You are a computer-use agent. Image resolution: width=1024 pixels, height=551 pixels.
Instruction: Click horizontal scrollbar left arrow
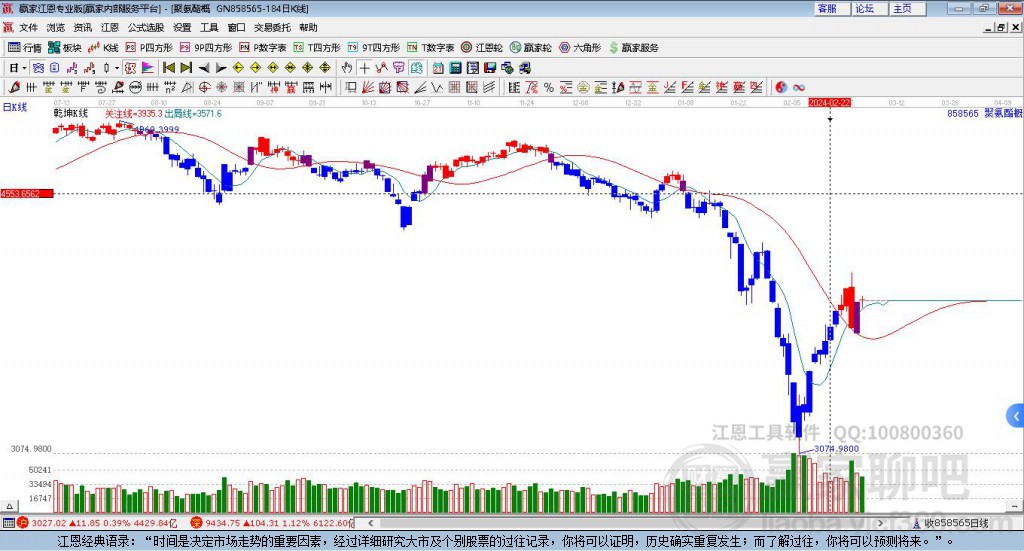point(370,523)
